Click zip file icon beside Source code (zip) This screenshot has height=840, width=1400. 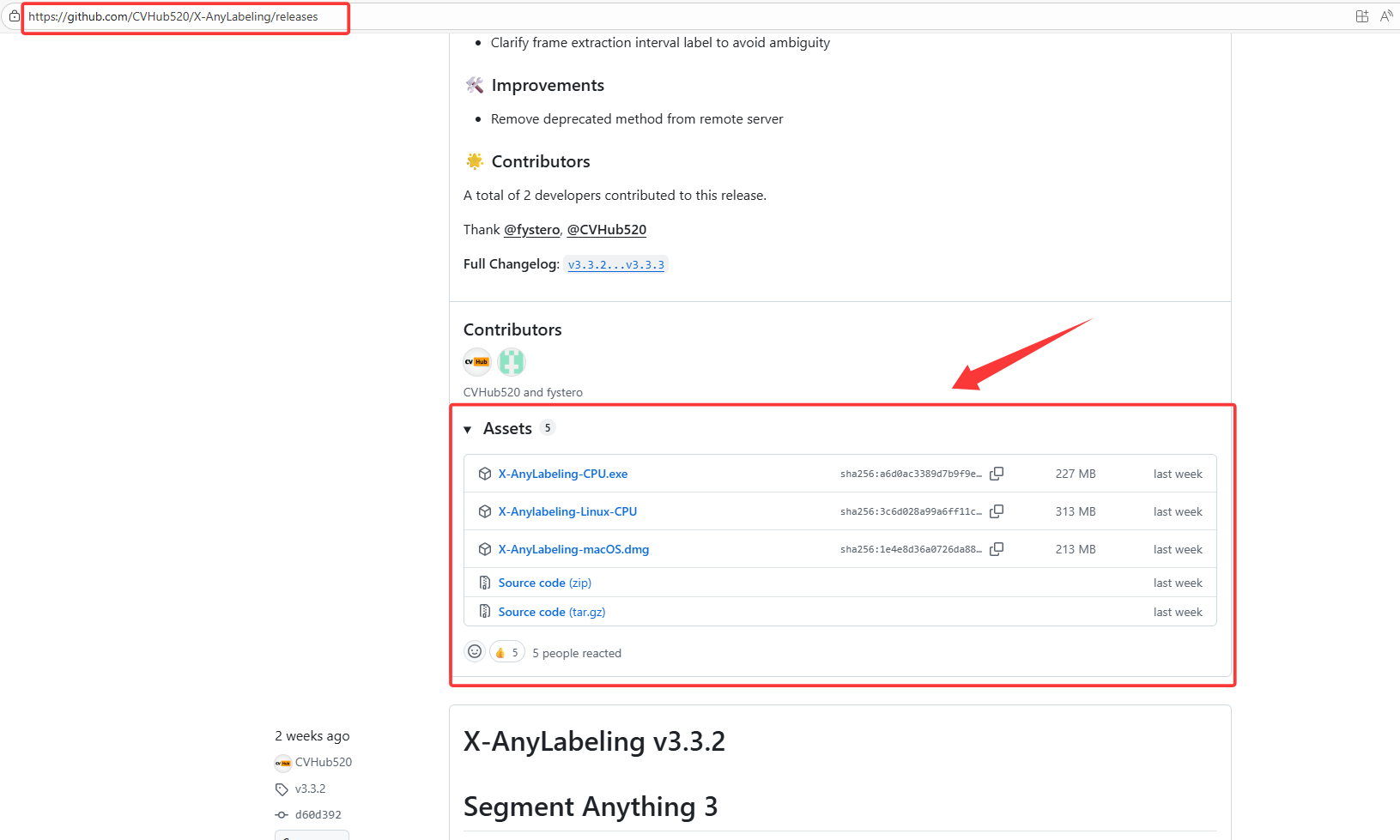[485, 583]
